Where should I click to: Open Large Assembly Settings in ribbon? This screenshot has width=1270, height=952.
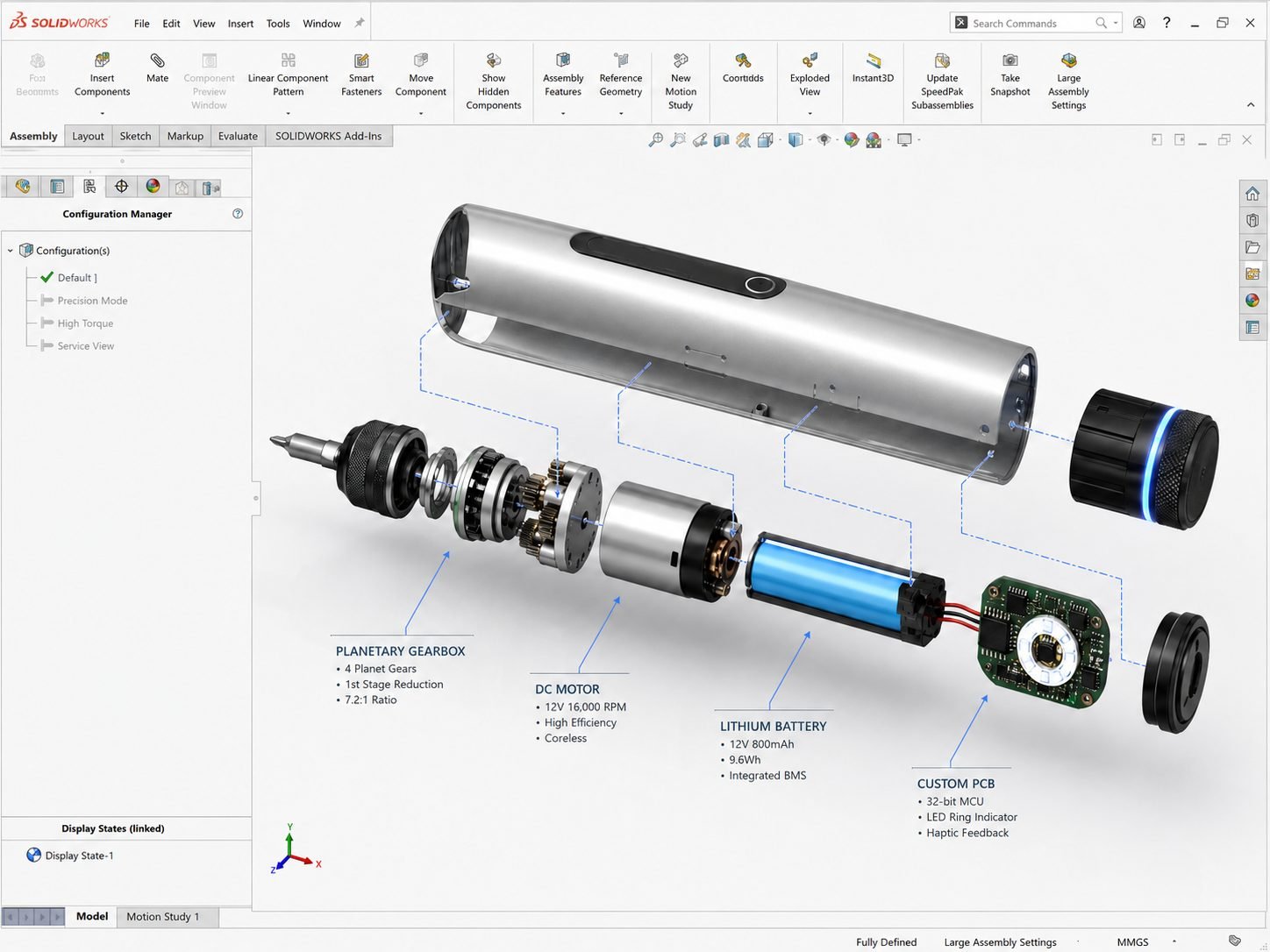[1068, 81]
